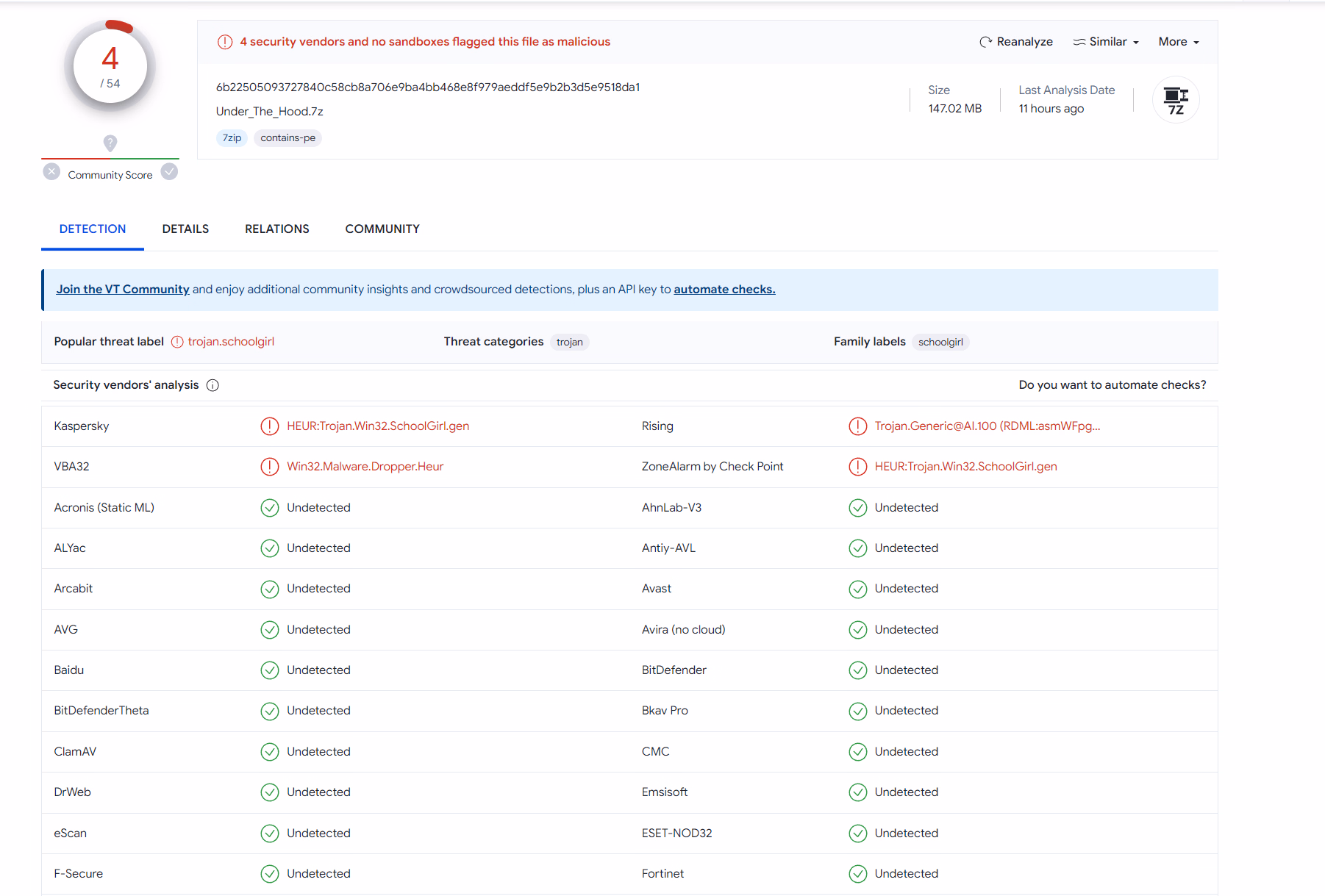This screenshot has width=1325, height=896.
Task: Click the F-Secure undetected check icon
Action: [270, 874]
